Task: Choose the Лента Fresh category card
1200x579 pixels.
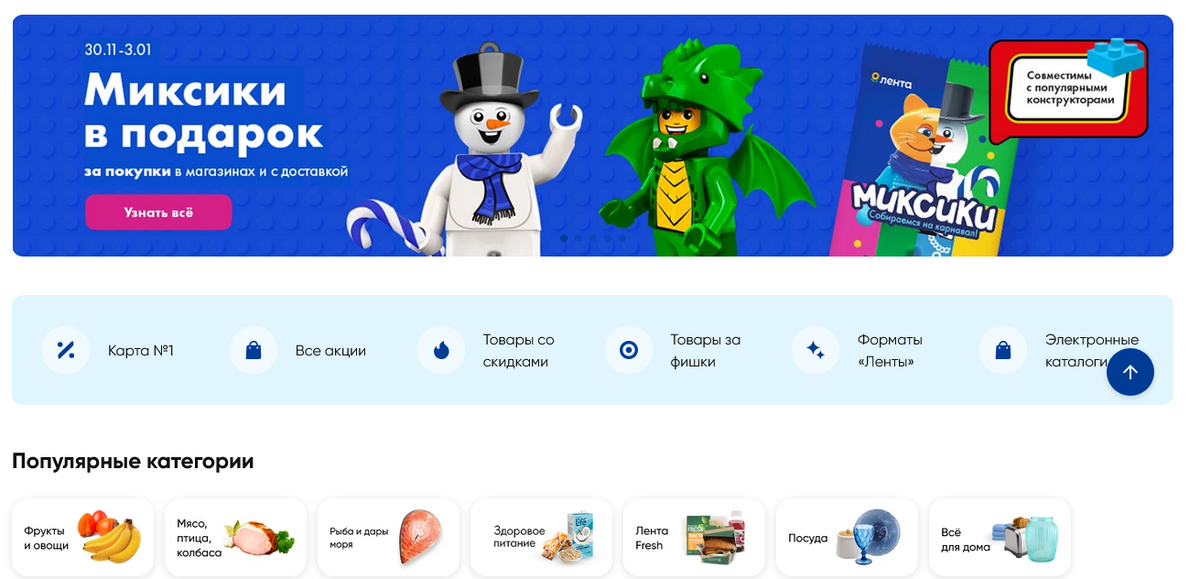Action: (x=694, y=538)
